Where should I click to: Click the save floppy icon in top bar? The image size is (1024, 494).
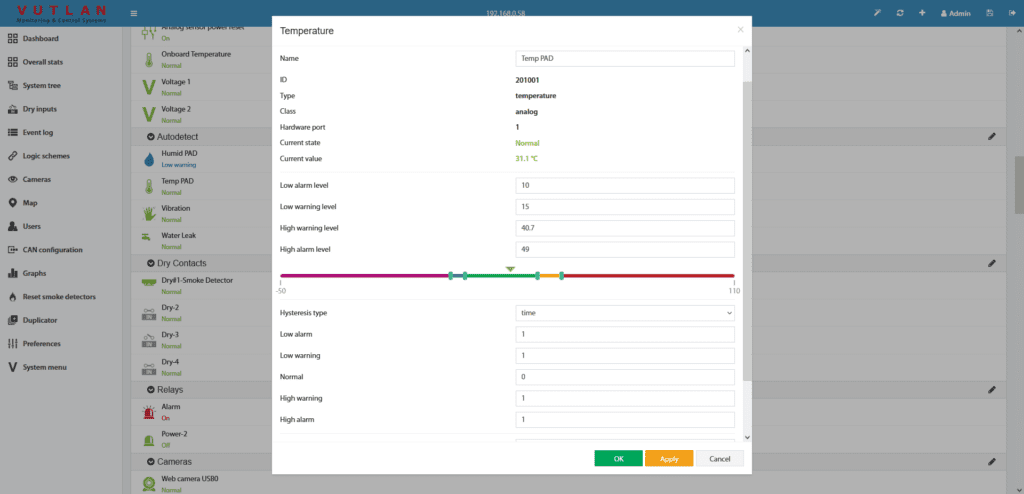(990, 13)
